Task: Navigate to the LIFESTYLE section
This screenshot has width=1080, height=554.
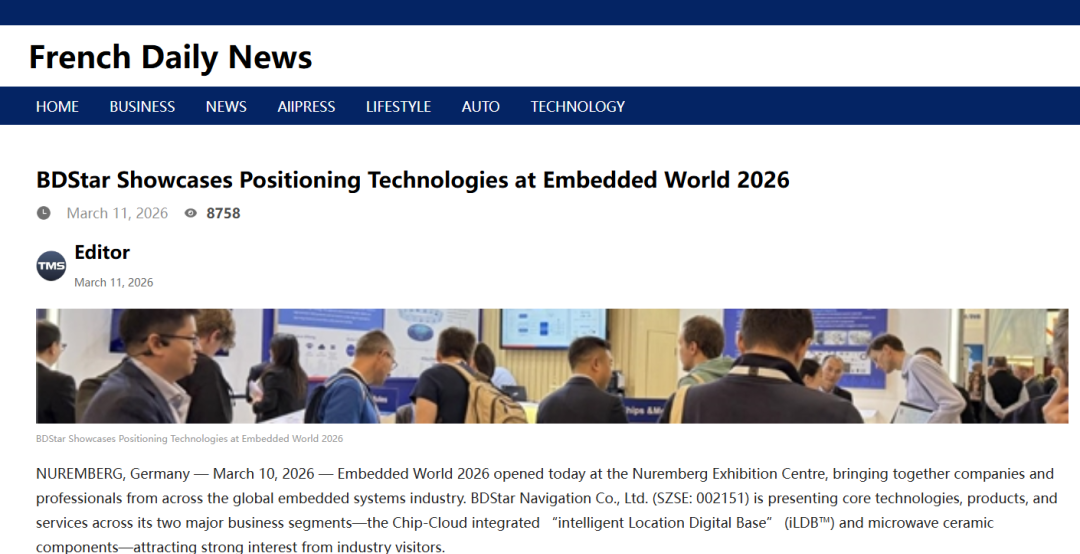Action: tap(398, 106)
